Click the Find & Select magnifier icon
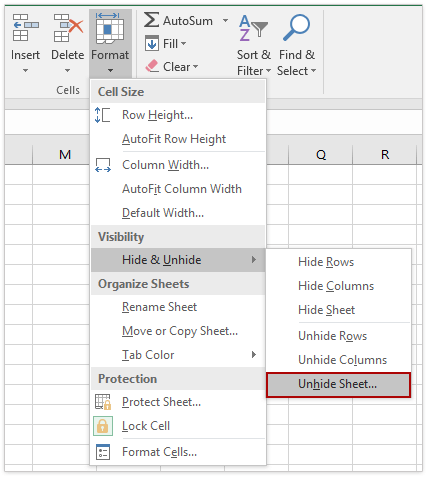Viewport: 429px width, 478px height. 296,27
